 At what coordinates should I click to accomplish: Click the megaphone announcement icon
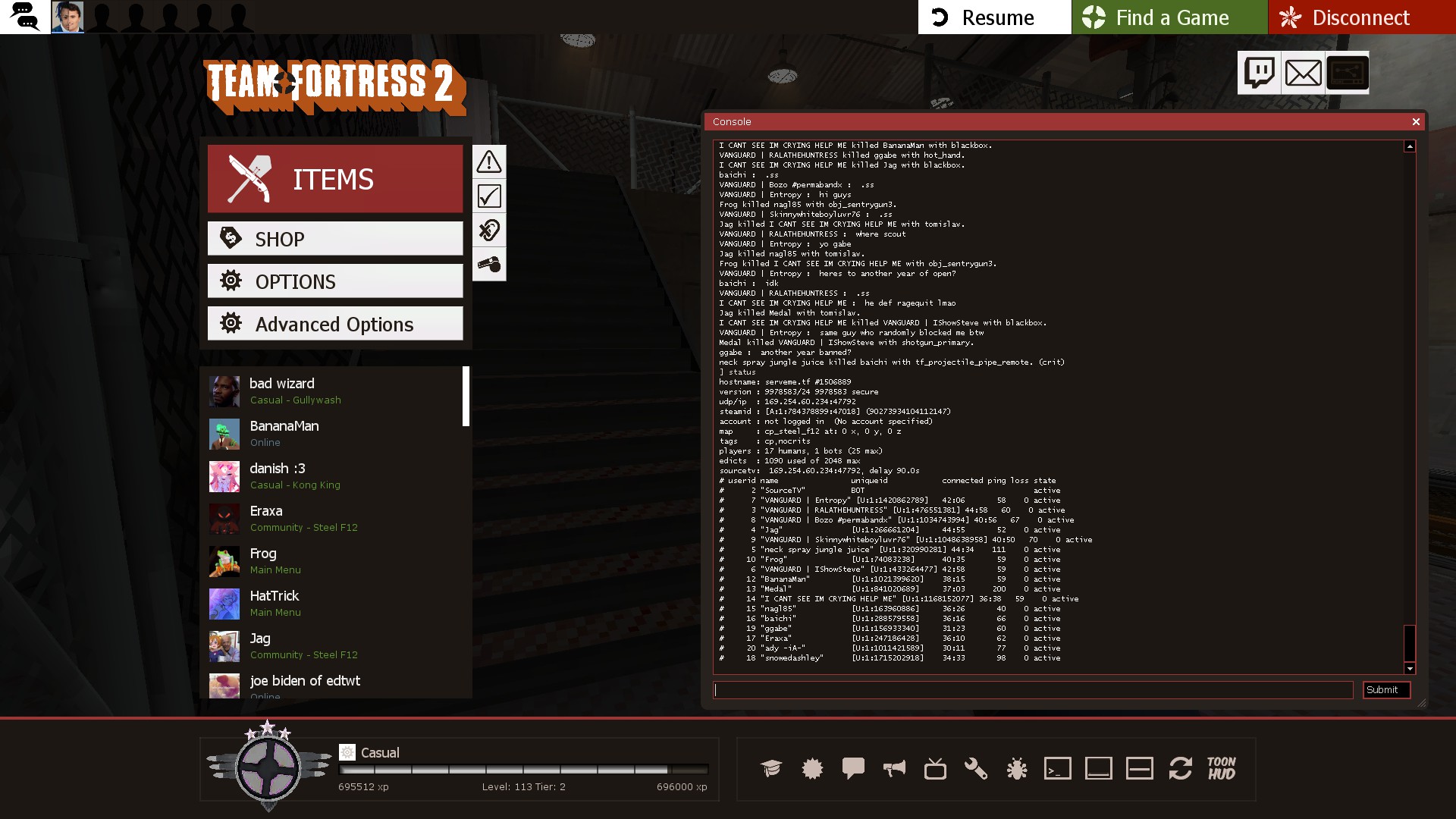point(894,769)
